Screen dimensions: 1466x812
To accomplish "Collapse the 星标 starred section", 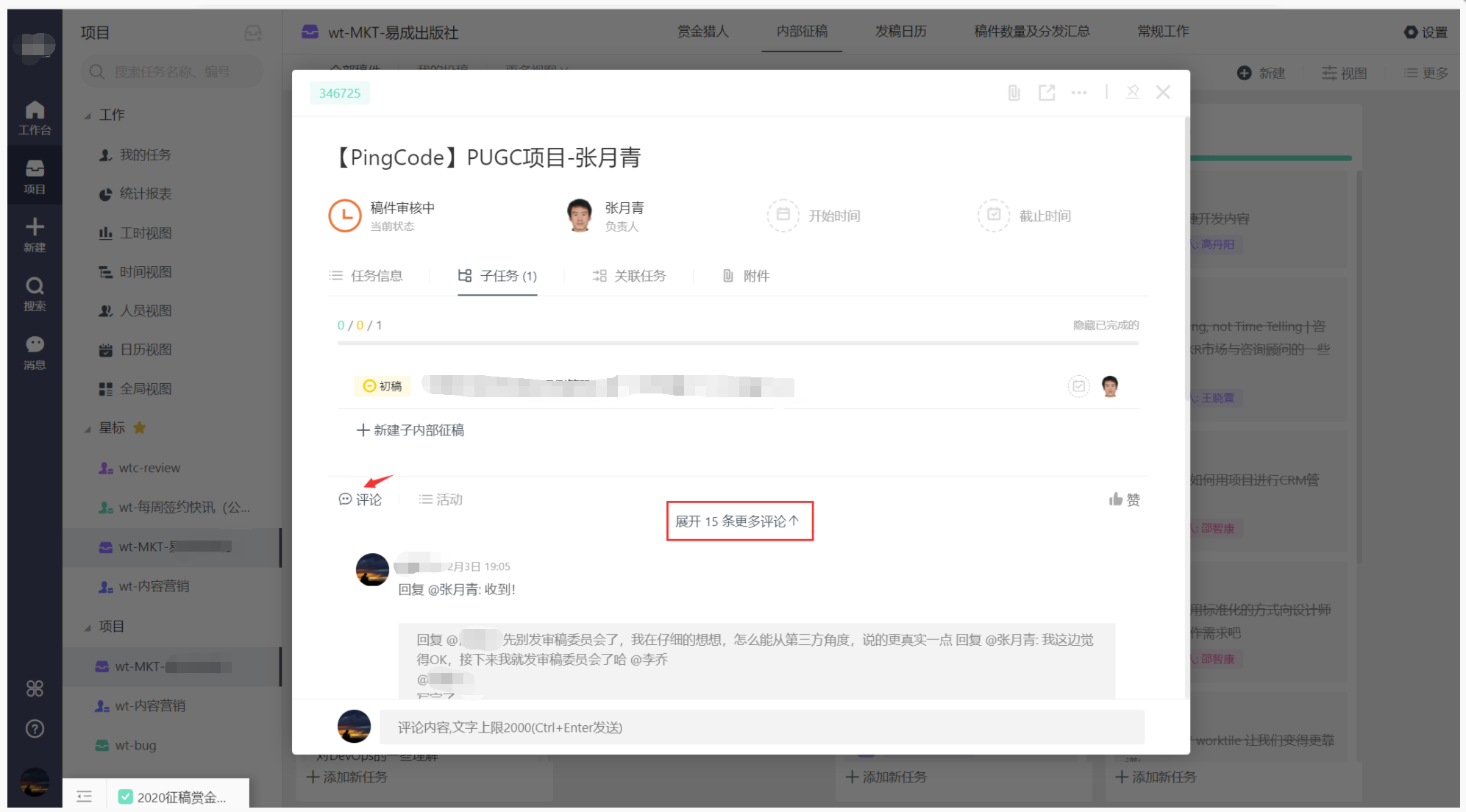I will 88,429.
